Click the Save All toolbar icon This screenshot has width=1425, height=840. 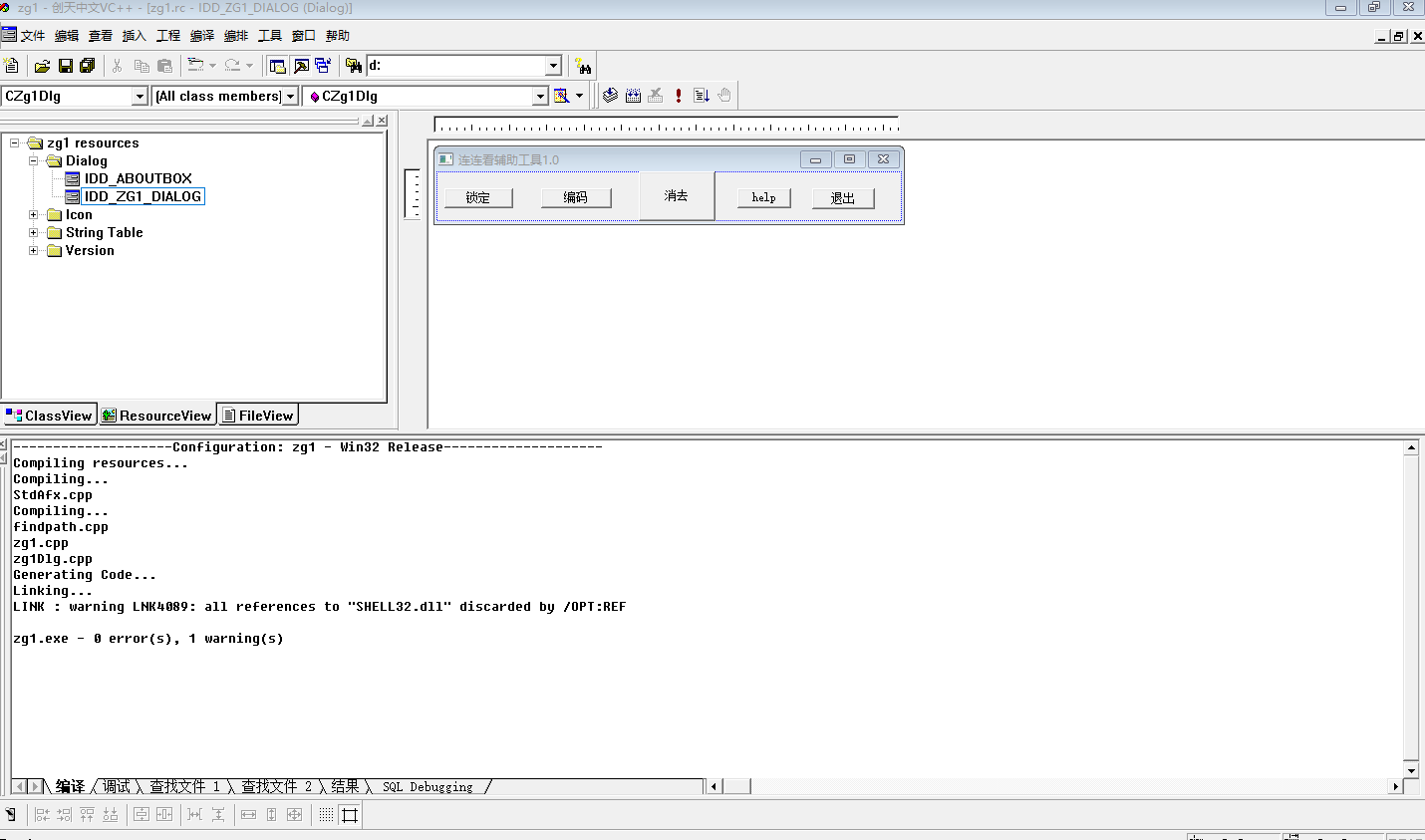[88, 66]
